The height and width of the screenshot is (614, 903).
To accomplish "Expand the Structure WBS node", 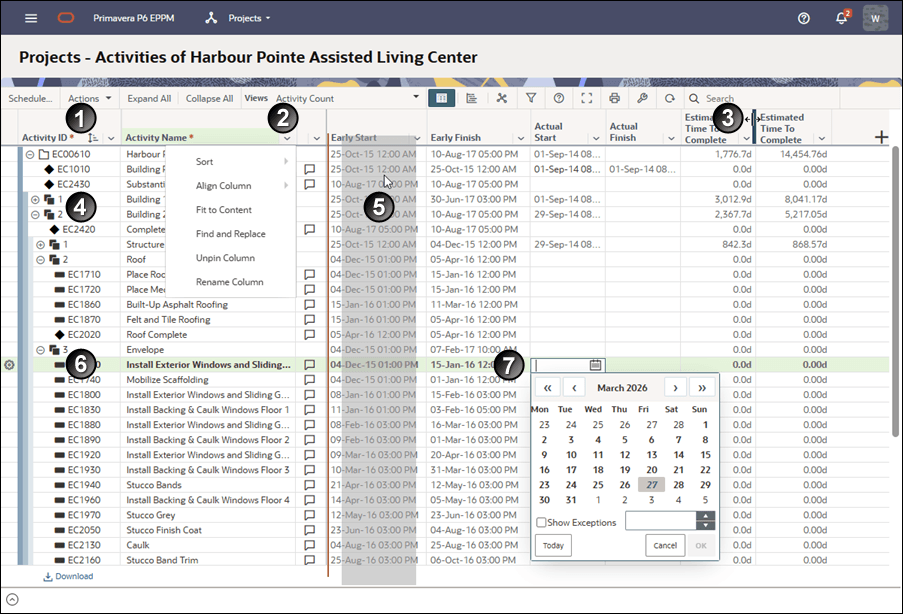I will coord(40,244).
